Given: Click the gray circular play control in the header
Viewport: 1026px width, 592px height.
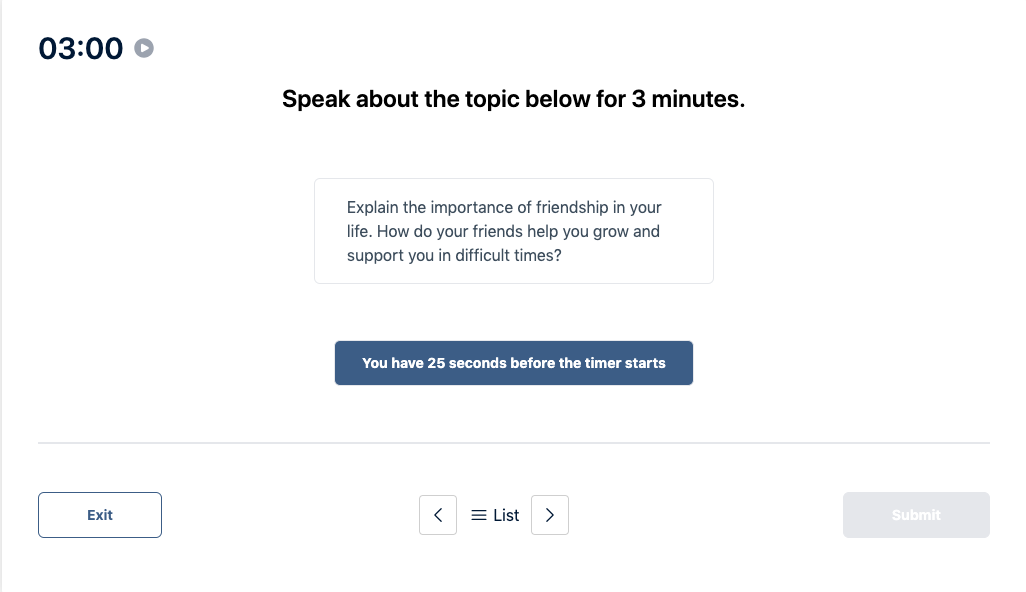Looking at the screenshot, I should point(143,47).
